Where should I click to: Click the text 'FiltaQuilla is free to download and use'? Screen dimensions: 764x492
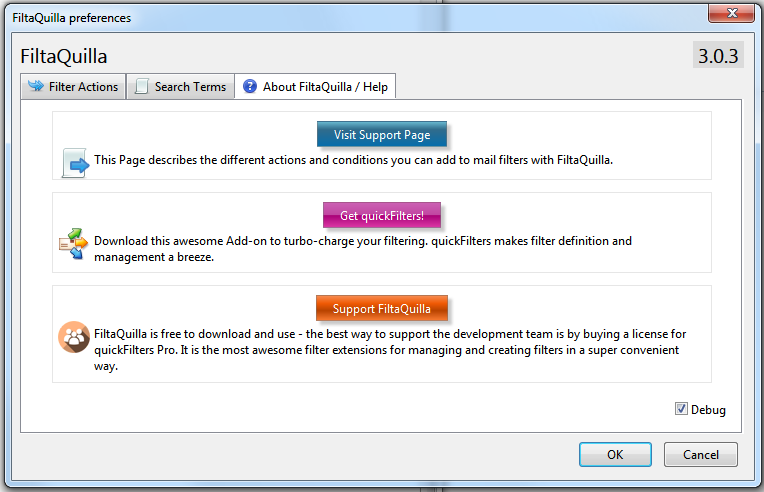coord(194,334)
